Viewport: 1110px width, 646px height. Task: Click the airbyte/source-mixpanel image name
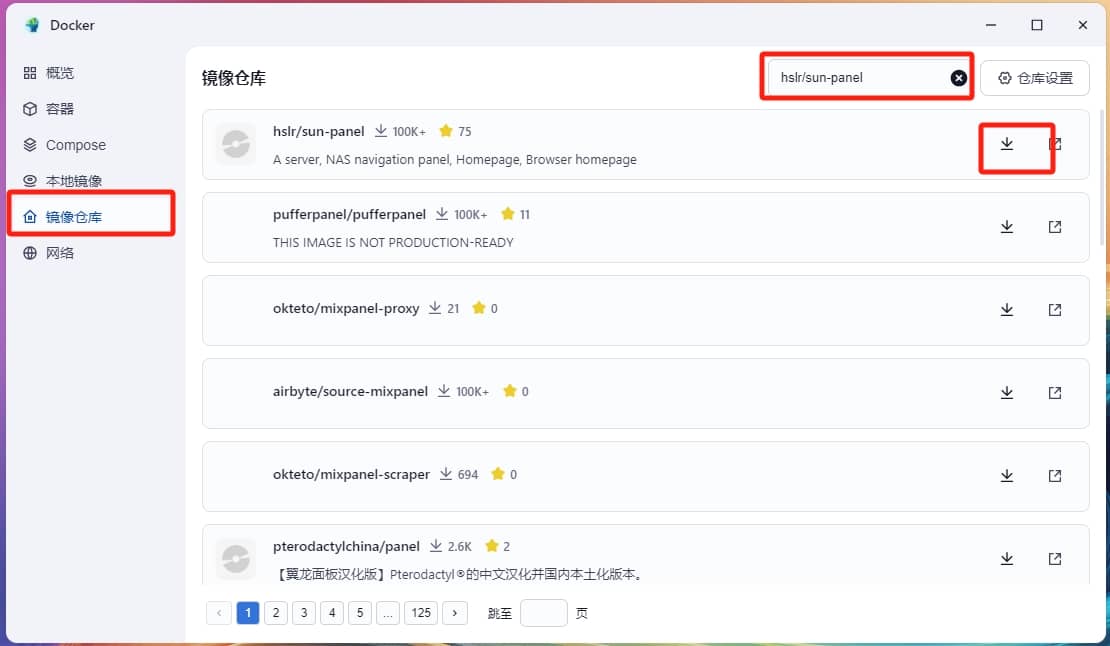350,391
